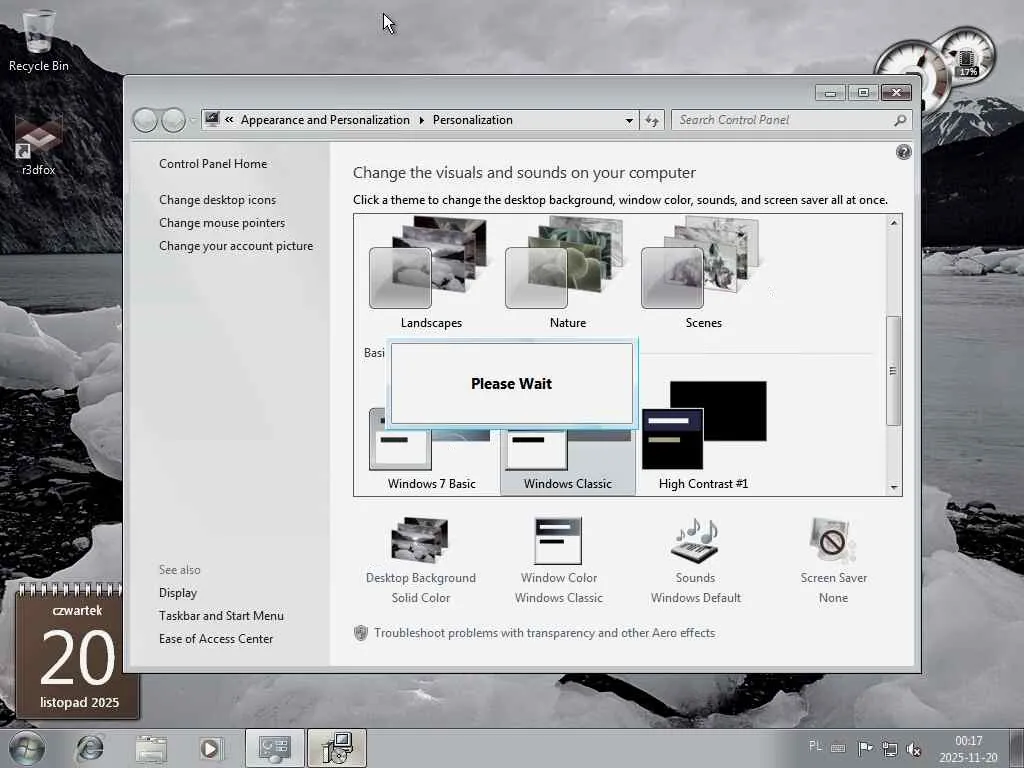Image resolution: width=1024 pixels, height=768 pixels.
Task: Click the theme list scroll up arrow
Action: [894, 223]
